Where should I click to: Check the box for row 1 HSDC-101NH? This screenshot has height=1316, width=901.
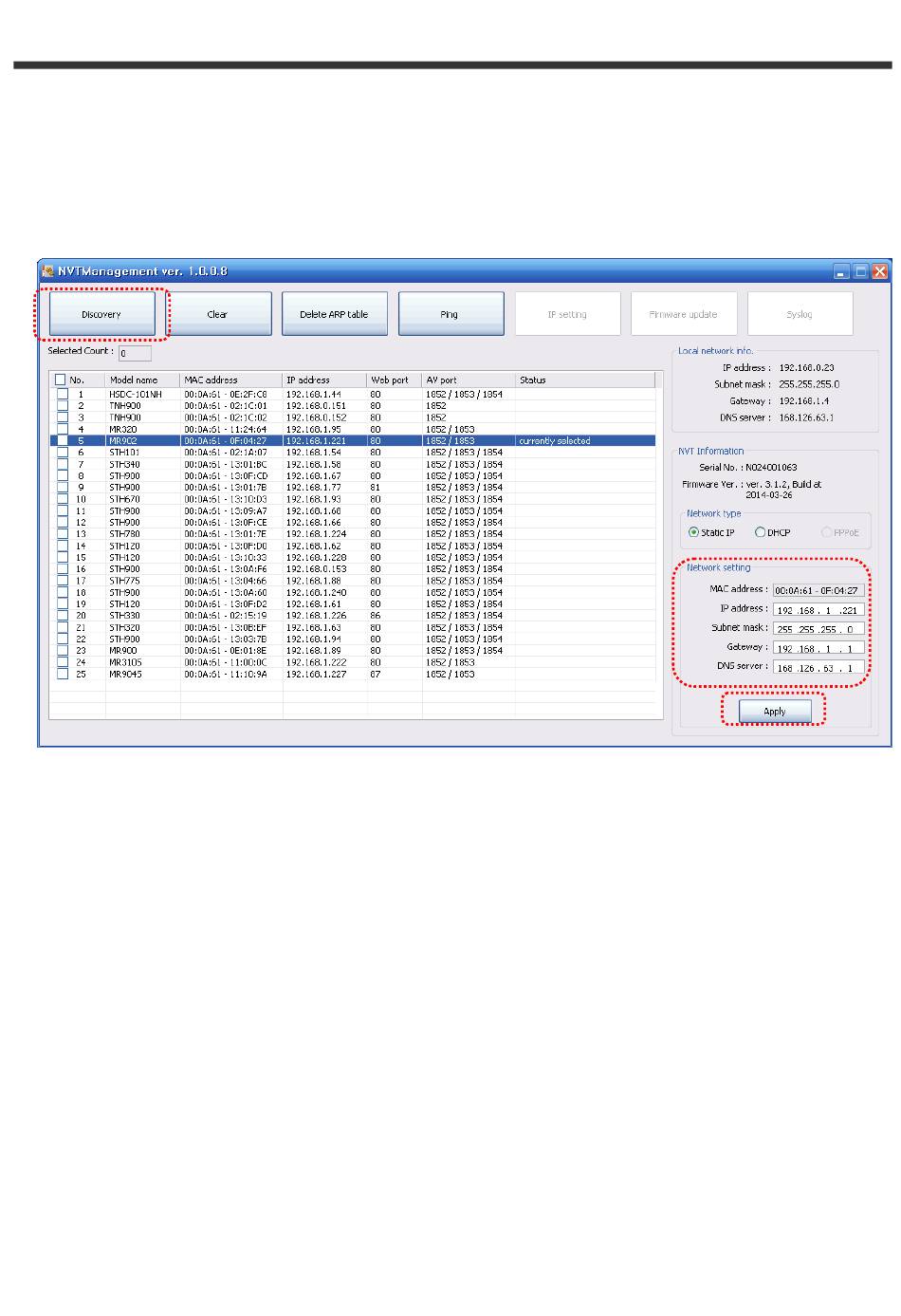pos(62,394)
